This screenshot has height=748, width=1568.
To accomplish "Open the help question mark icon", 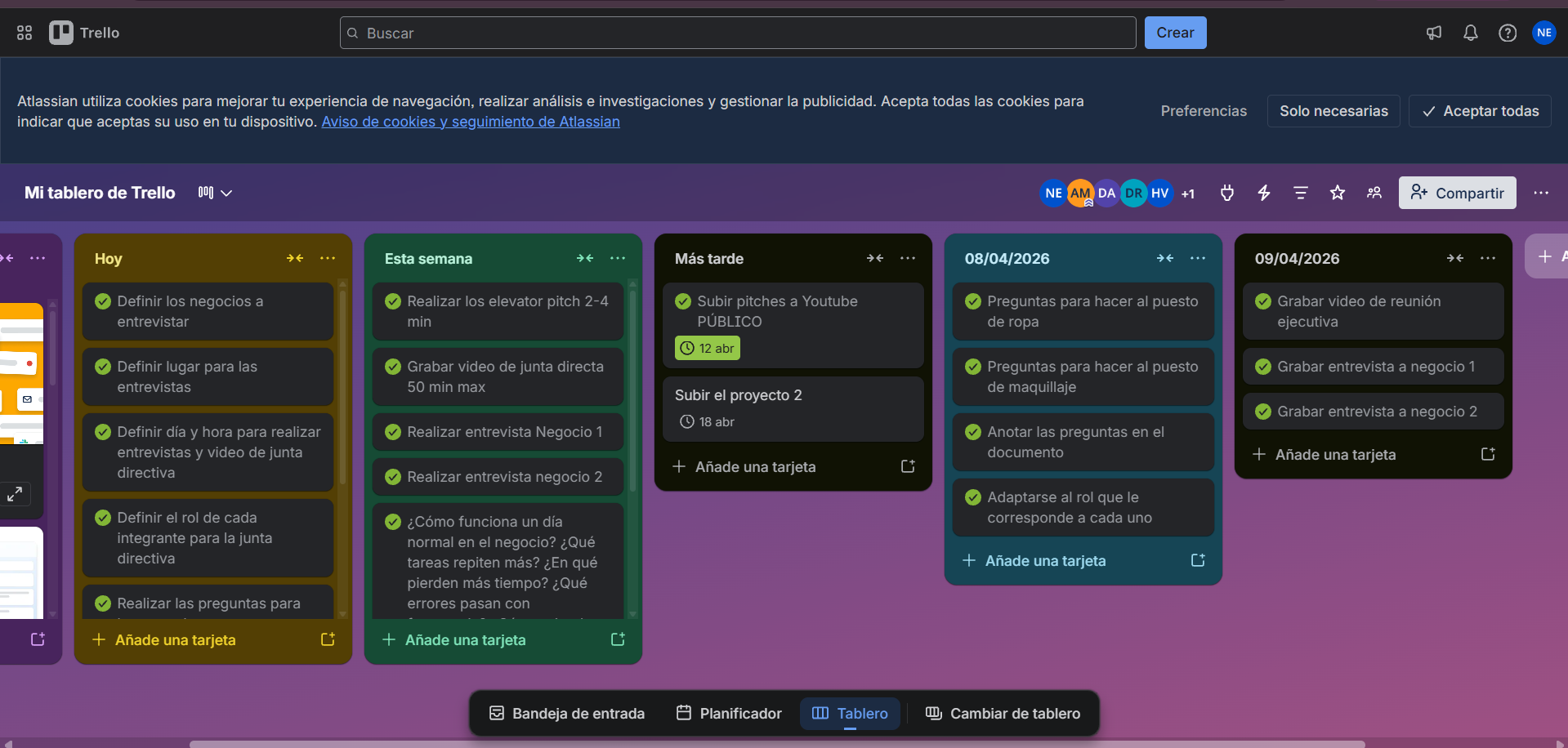I will 1508,33.
